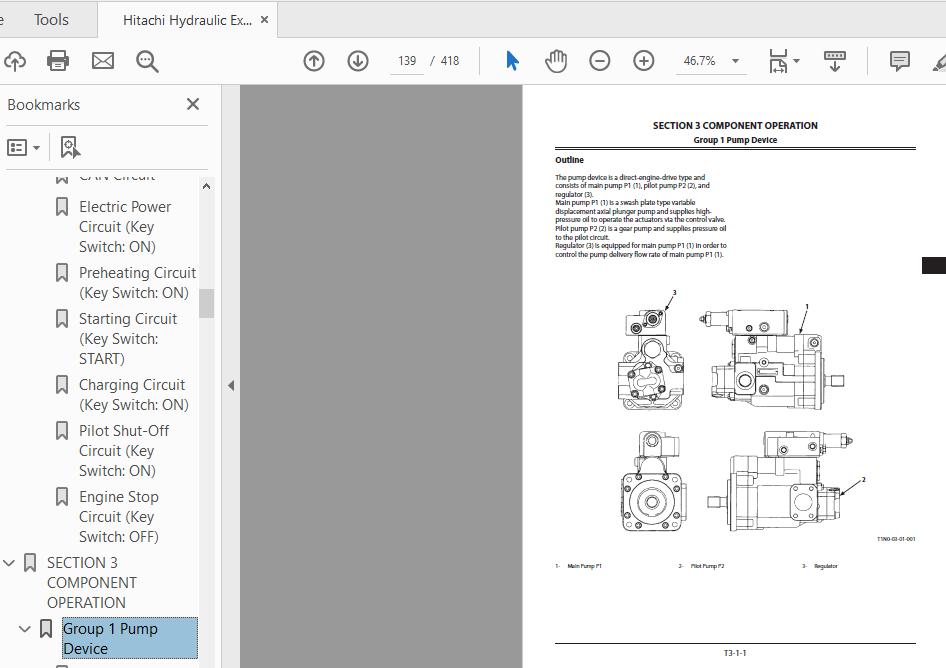Viewport: 946px width, 668px height.
Task: Click the fit page width icon
Action: click(778, 61)
